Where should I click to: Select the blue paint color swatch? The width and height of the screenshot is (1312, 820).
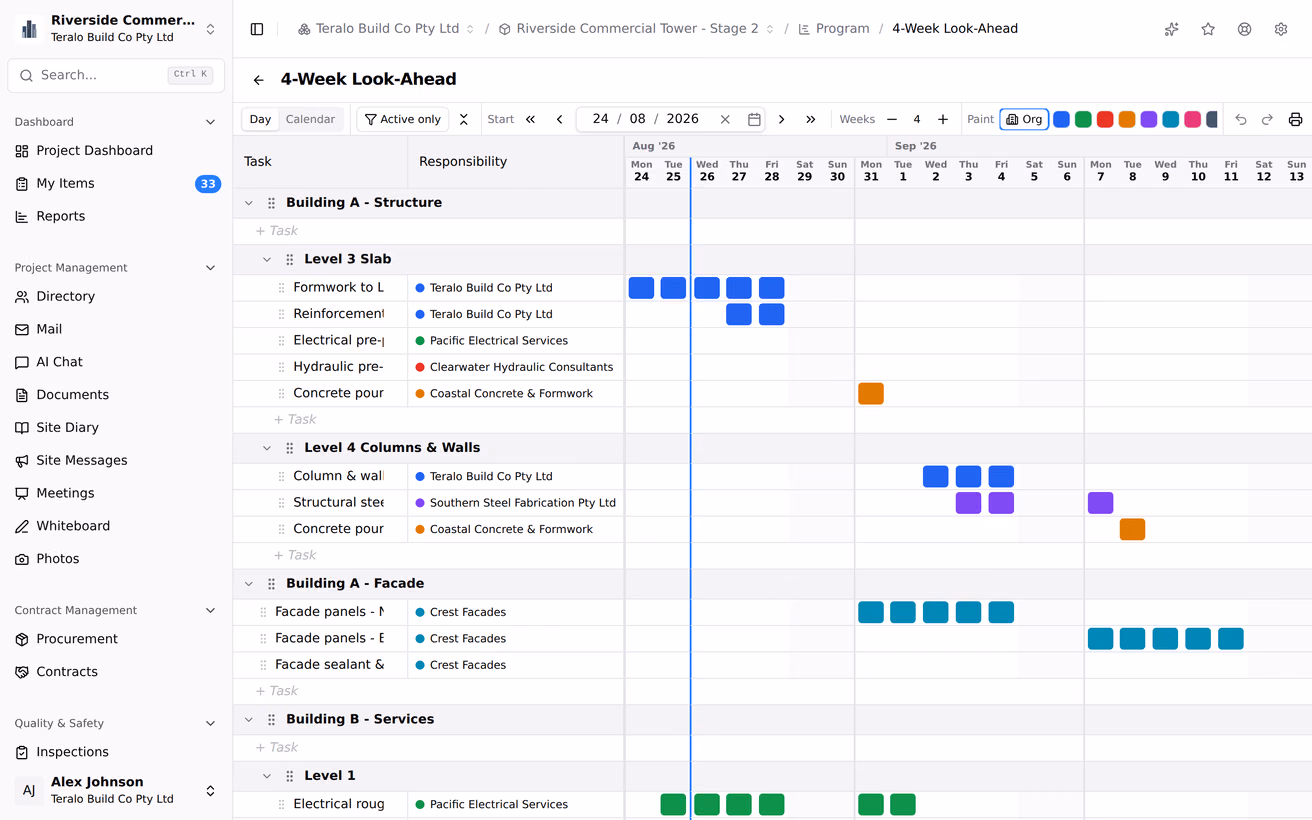pos(1061,119)
